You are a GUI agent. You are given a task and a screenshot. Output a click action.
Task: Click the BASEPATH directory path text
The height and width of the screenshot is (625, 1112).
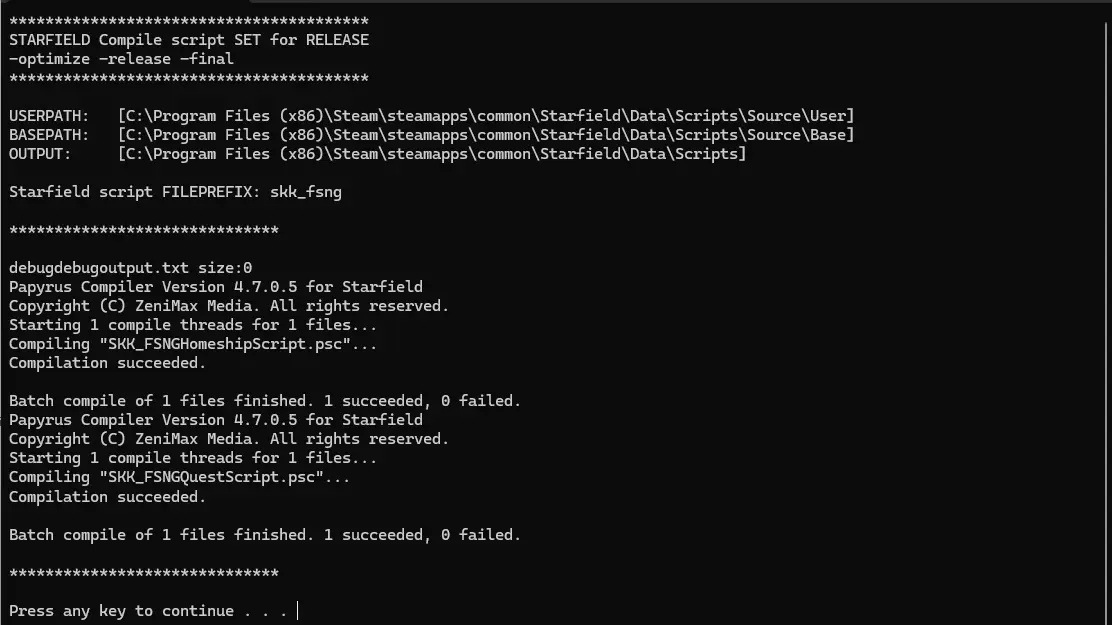pyautogui.click(x=486, y=135)
